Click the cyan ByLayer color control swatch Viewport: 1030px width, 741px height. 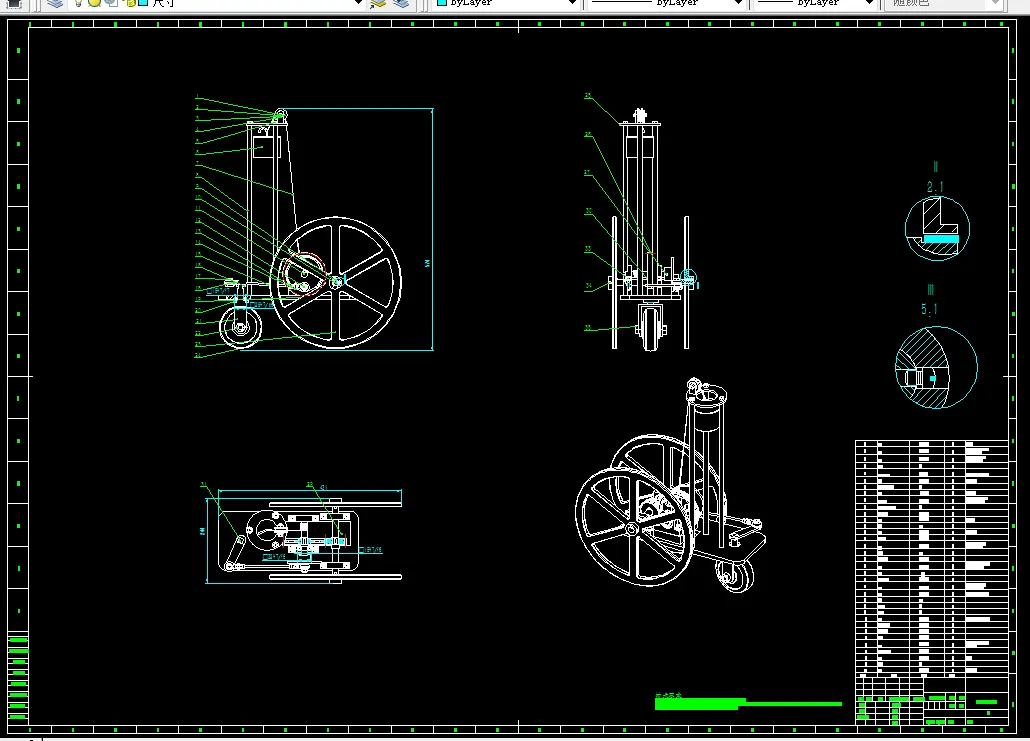442,3
